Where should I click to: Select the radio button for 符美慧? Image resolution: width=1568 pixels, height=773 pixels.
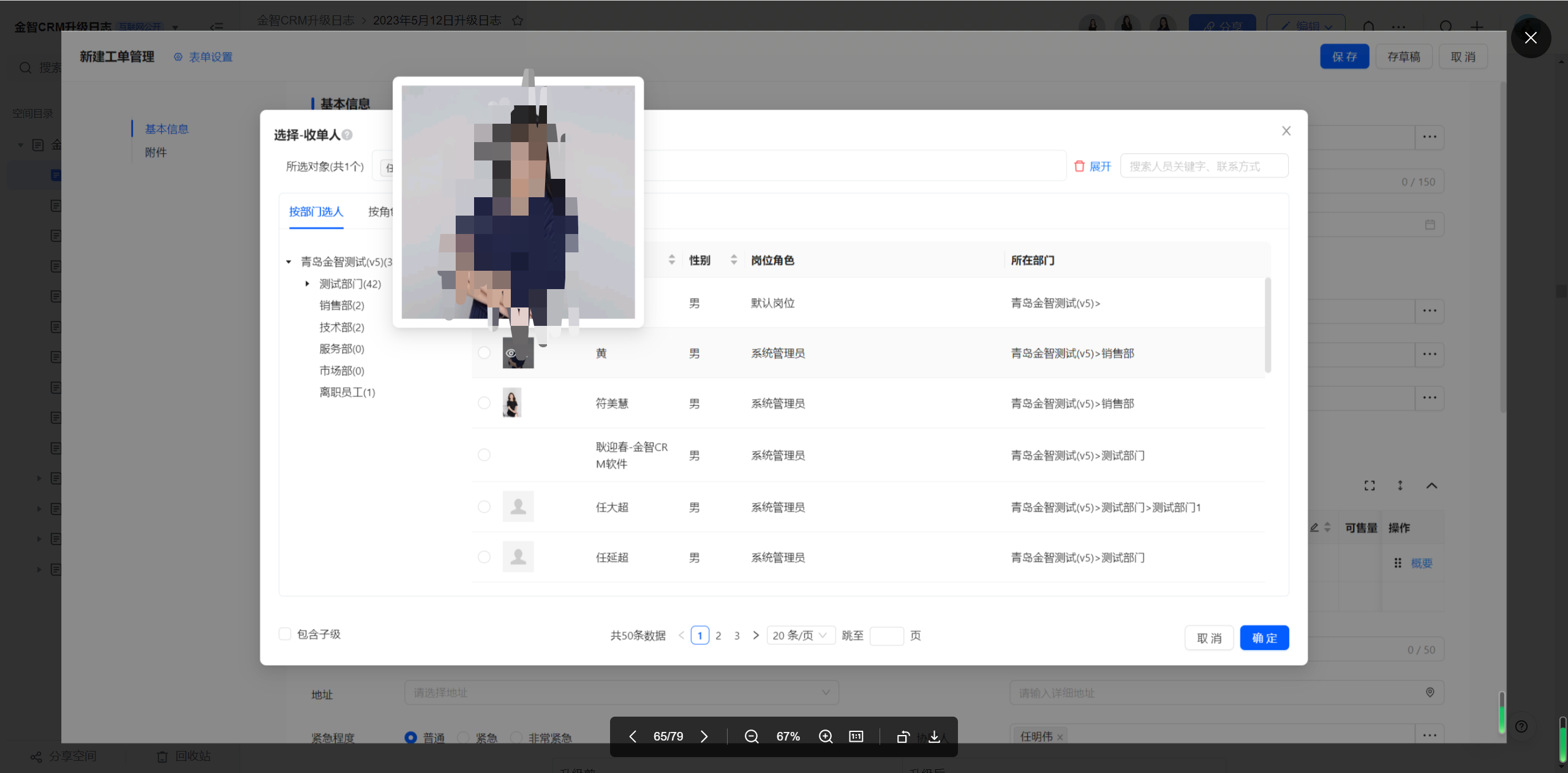tap(484, 403)
